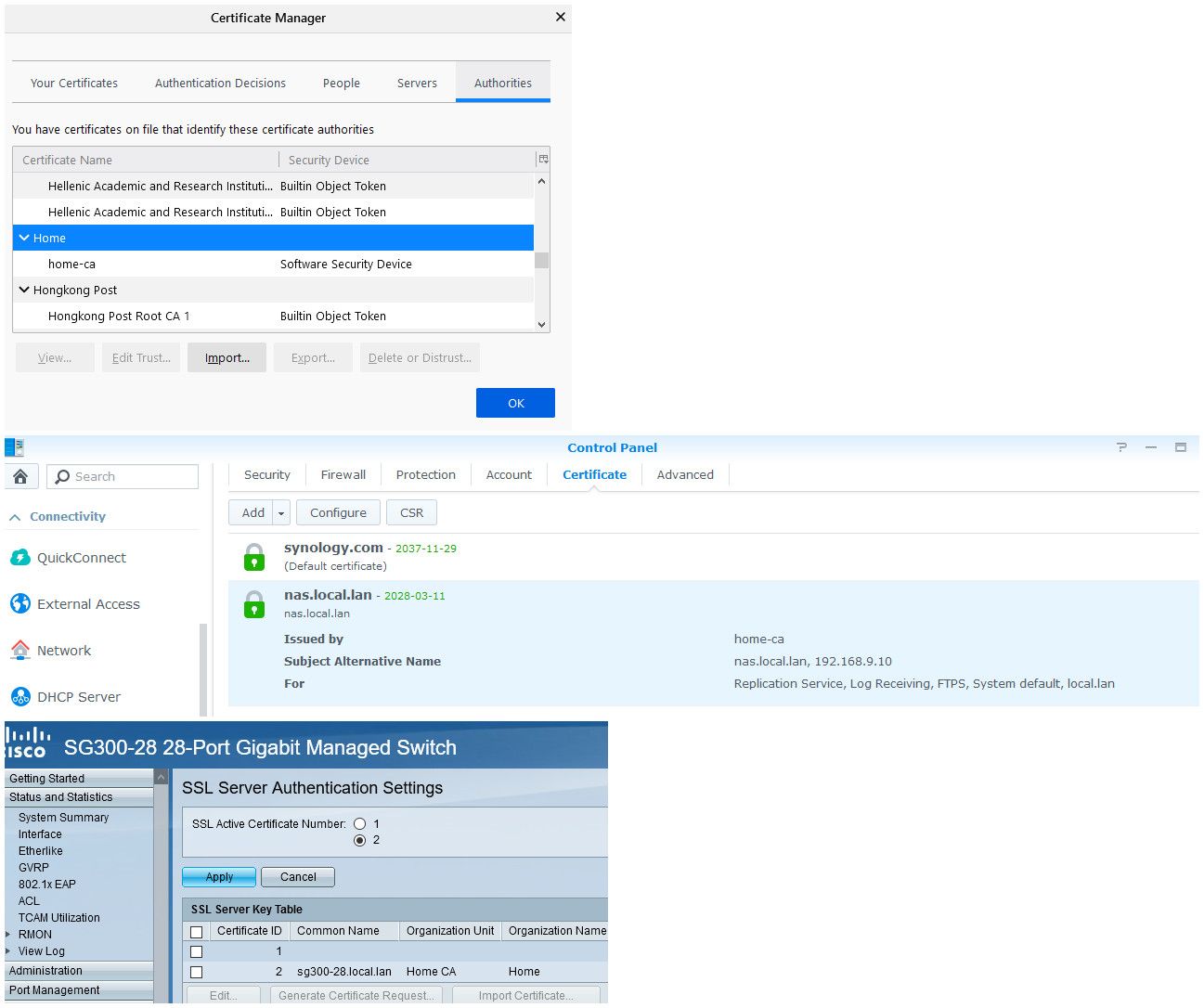Expand the RMON tree item

click(8, 935)
